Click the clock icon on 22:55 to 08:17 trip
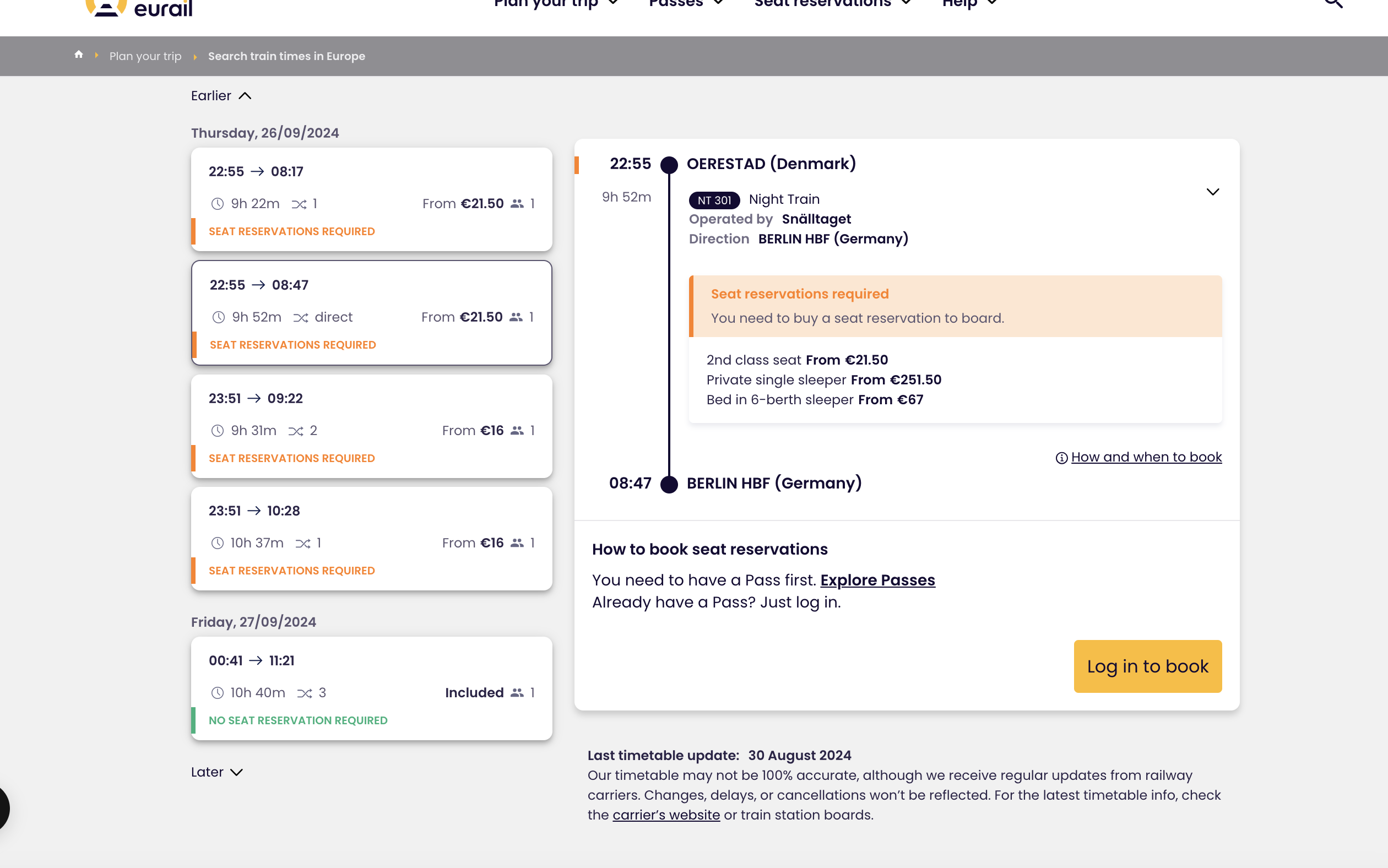 [x=217, y=204]
